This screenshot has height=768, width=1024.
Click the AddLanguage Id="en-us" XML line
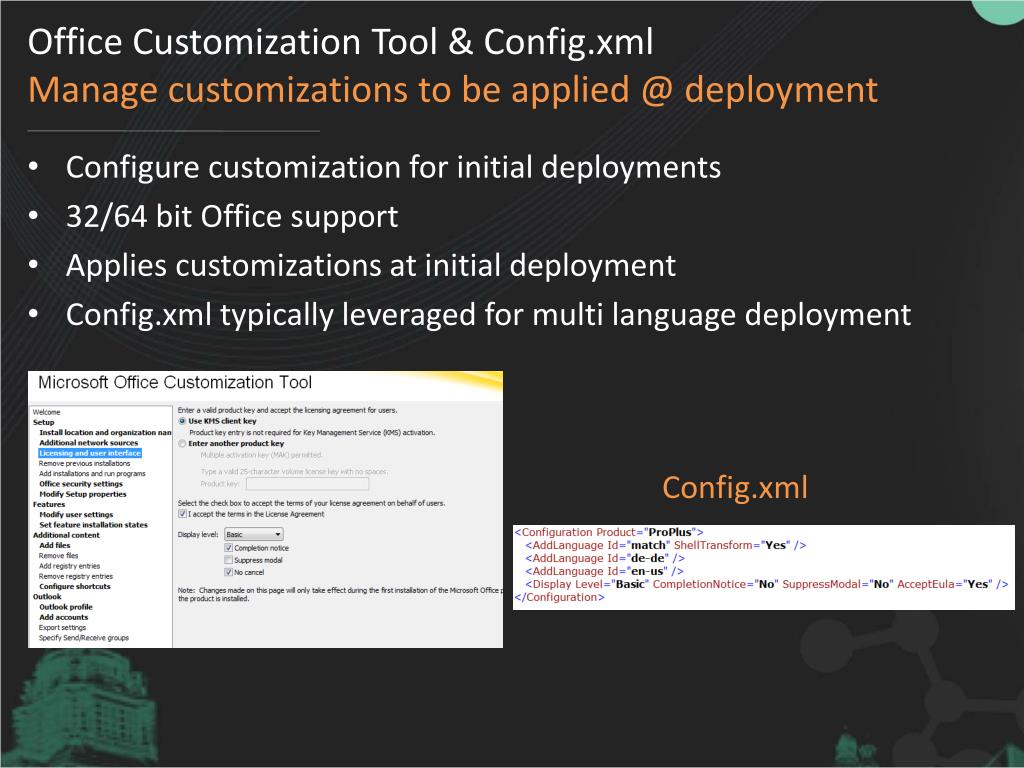click(x=605, y=571)
